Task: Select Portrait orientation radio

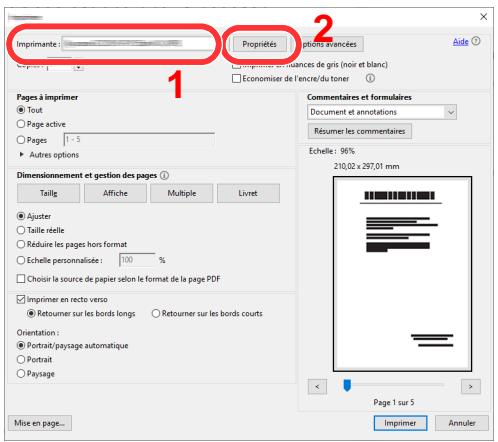Action: coord(21,359)
